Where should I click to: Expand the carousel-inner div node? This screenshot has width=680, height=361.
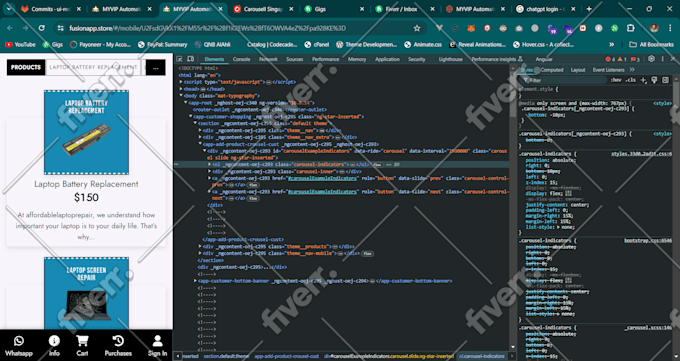209,171
